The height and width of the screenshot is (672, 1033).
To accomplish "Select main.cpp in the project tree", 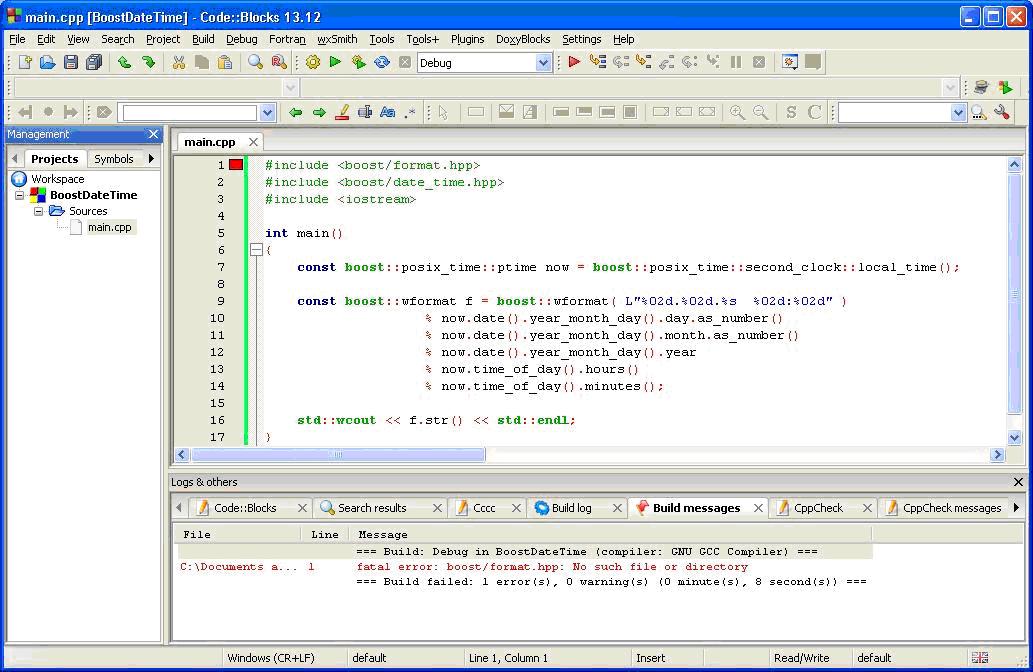I will coord(109,227).
